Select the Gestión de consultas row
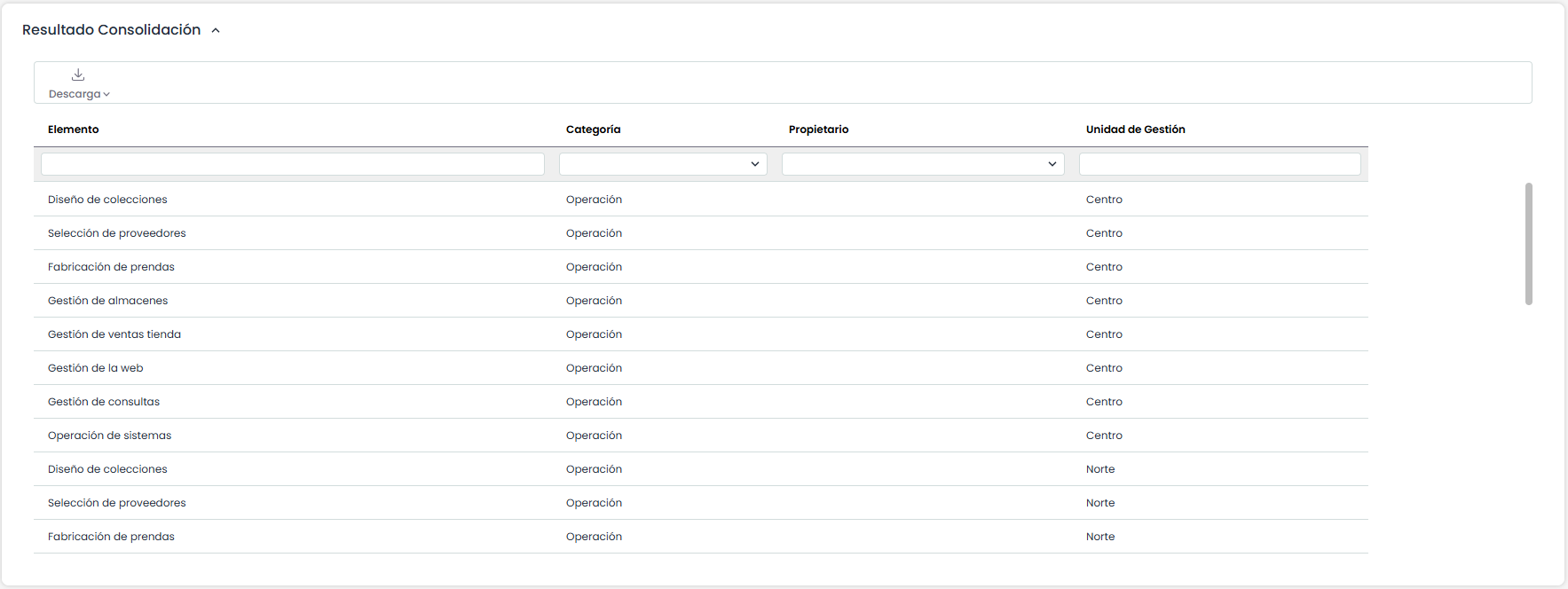 coord(104,402)
